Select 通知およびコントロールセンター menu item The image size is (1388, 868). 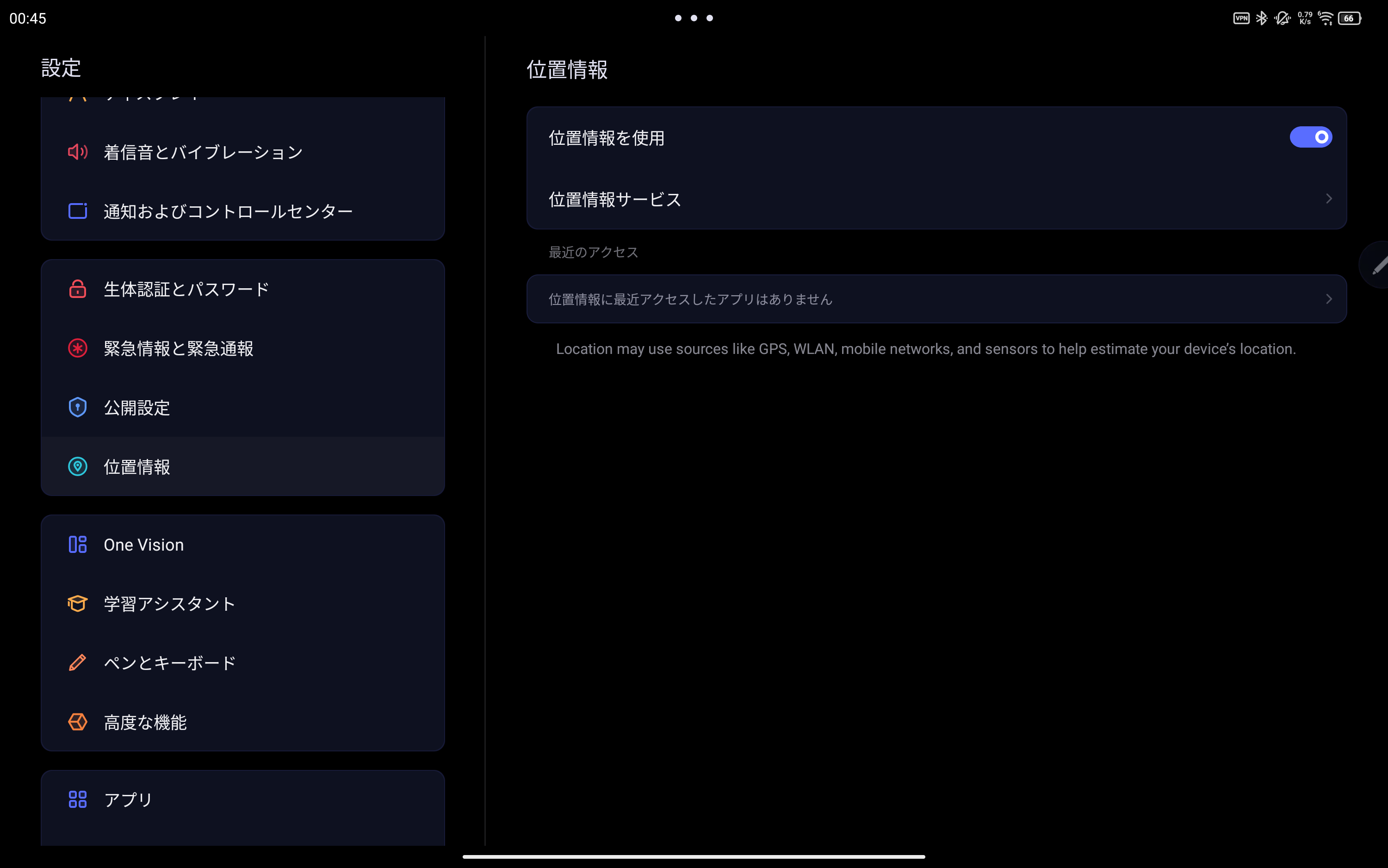pyautogui.click(x=228, y=211)
